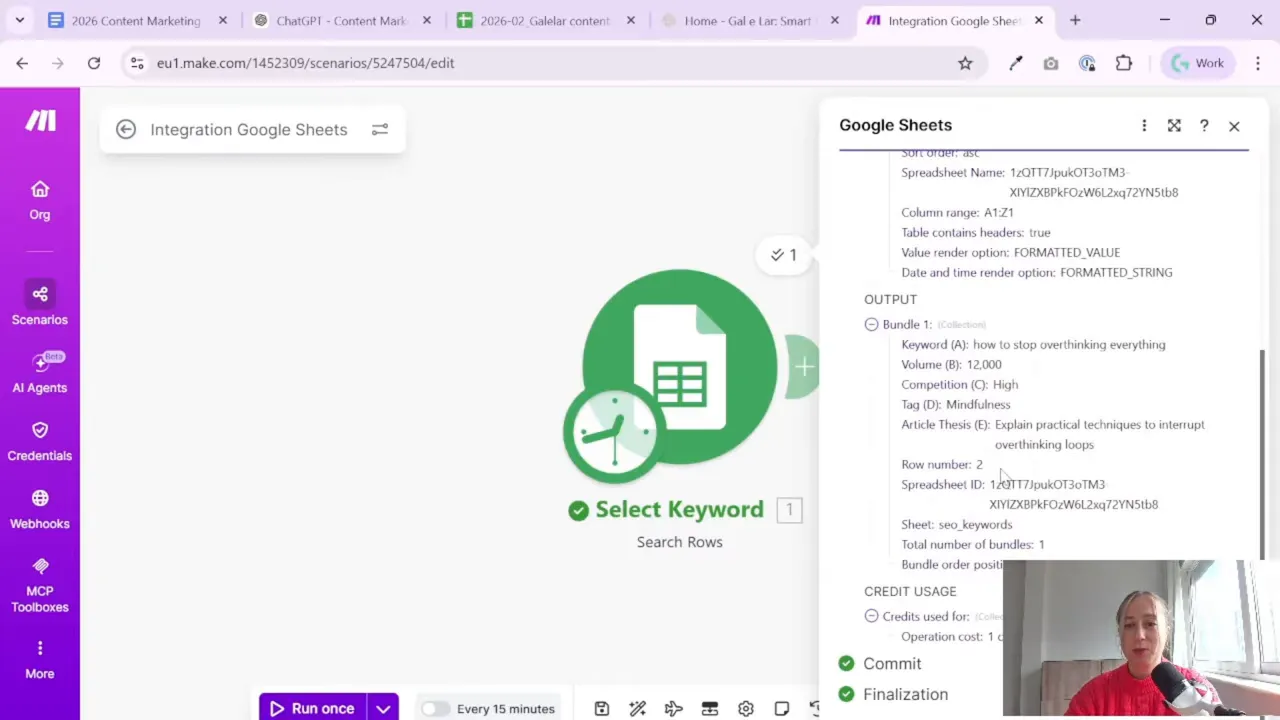Open the Work profile button
Screen dimensions: 1280x720
1198,63
